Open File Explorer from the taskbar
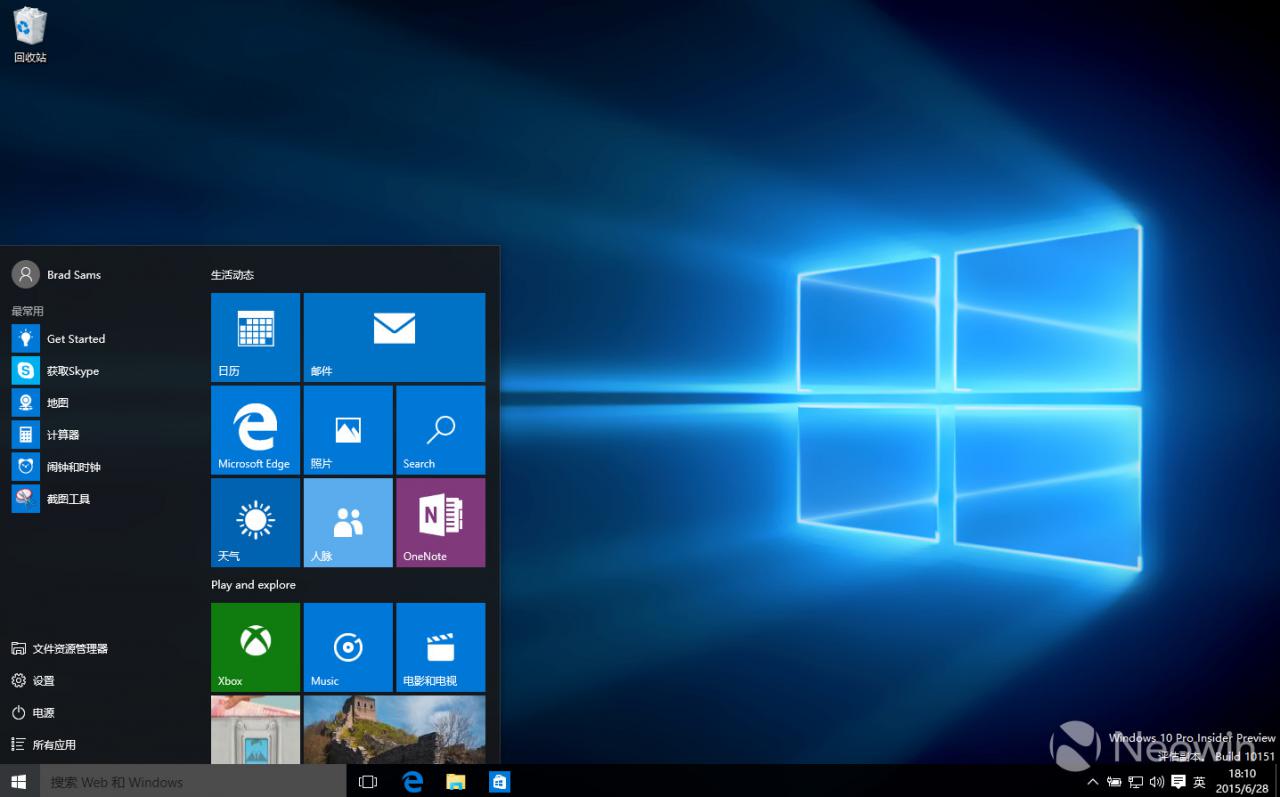Screen dimensions: 1280x797 [456, 782]
